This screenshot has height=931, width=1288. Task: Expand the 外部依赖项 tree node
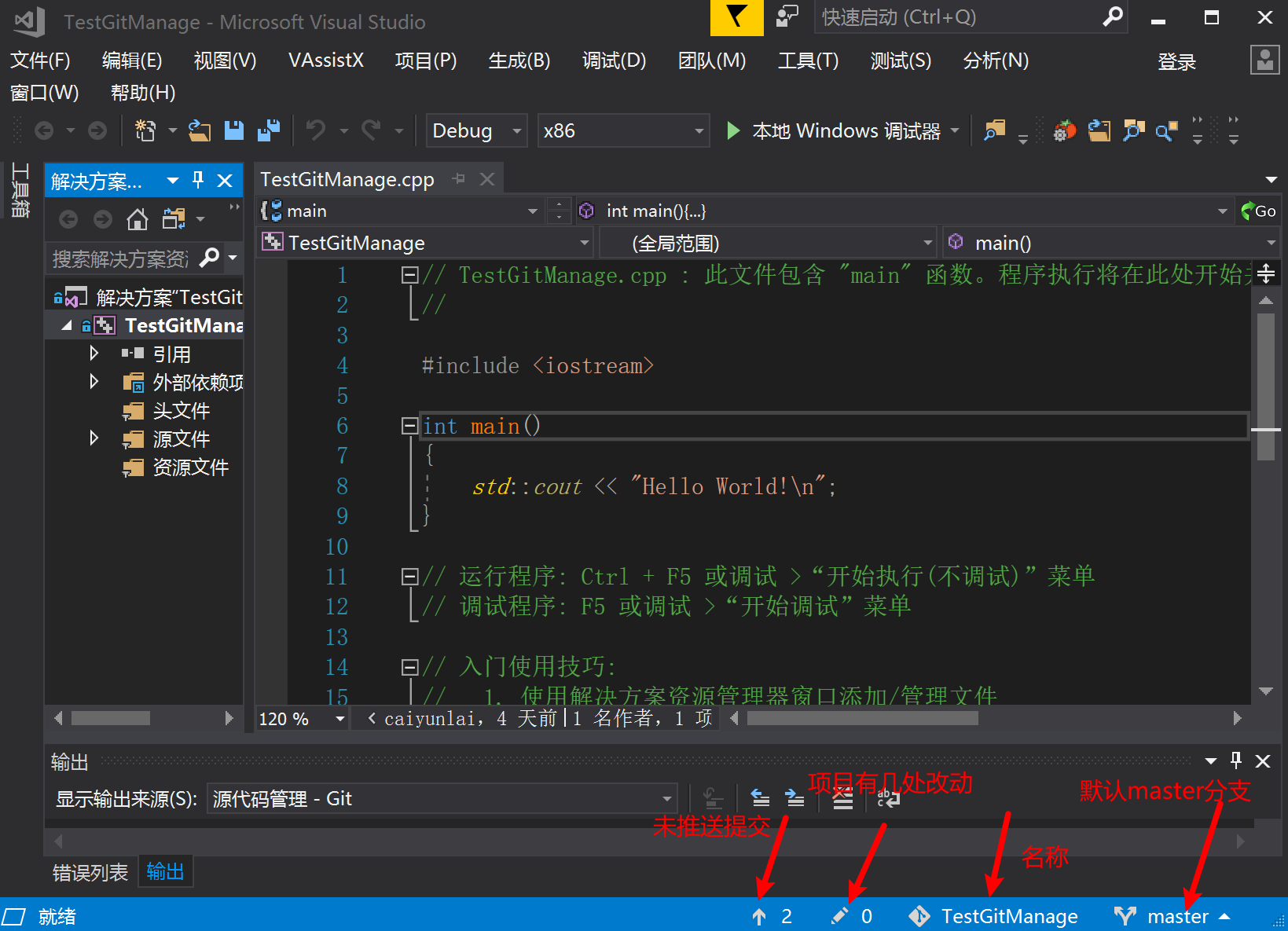click(94, 382)
